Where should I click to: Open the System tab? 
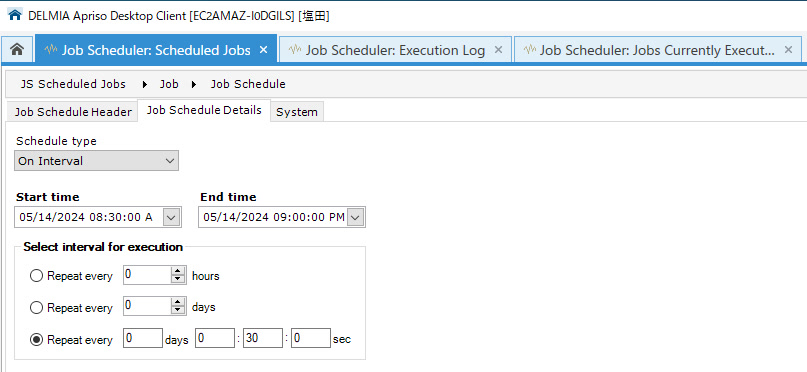coord(297,112)
